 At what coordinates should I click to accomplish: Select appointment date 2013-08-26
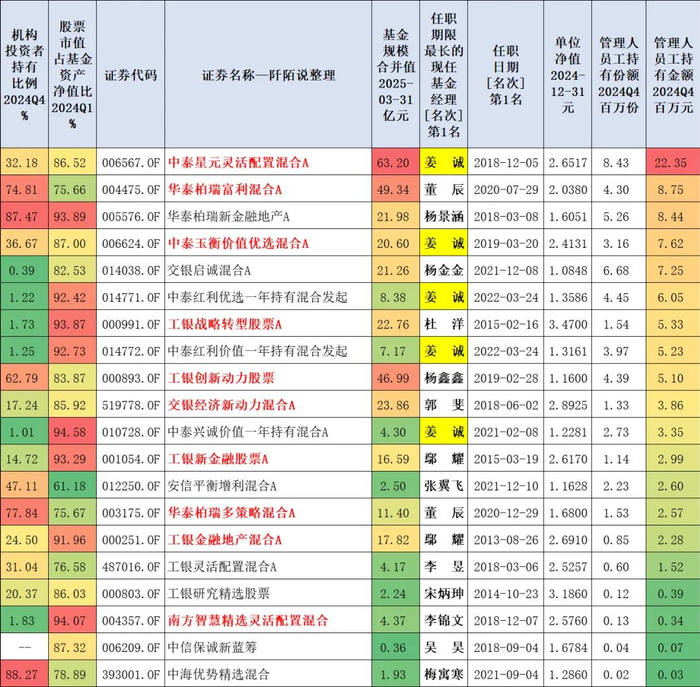[506, 540]
